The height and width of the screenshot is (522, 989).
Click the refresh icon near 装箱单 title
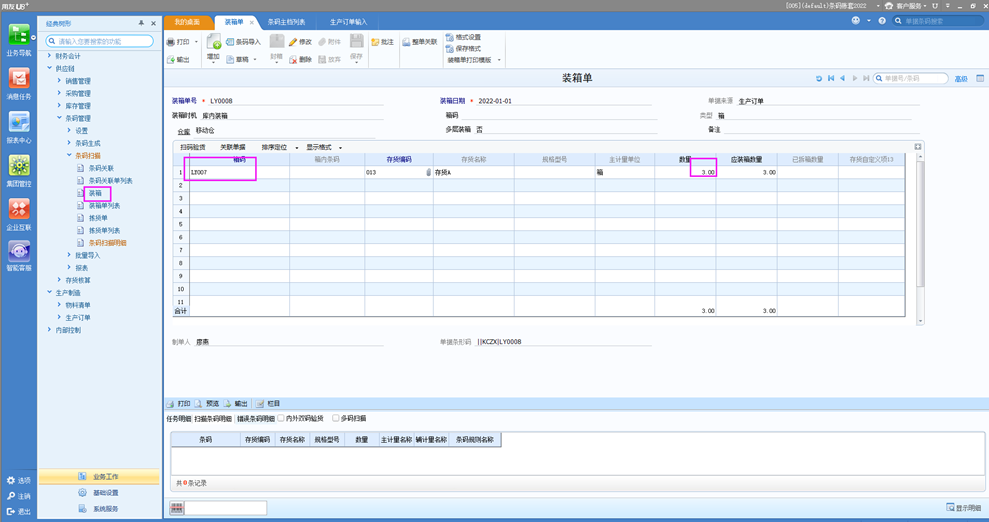(819, 78)
